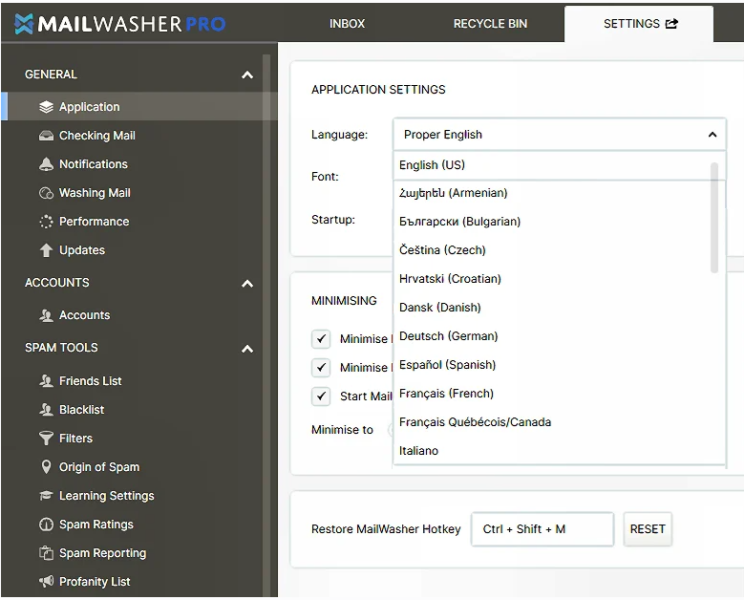This screenshot has height=600, width=744.
Task: Click the Profanity List megaphone icon
Action: click(x=46, y=582)
